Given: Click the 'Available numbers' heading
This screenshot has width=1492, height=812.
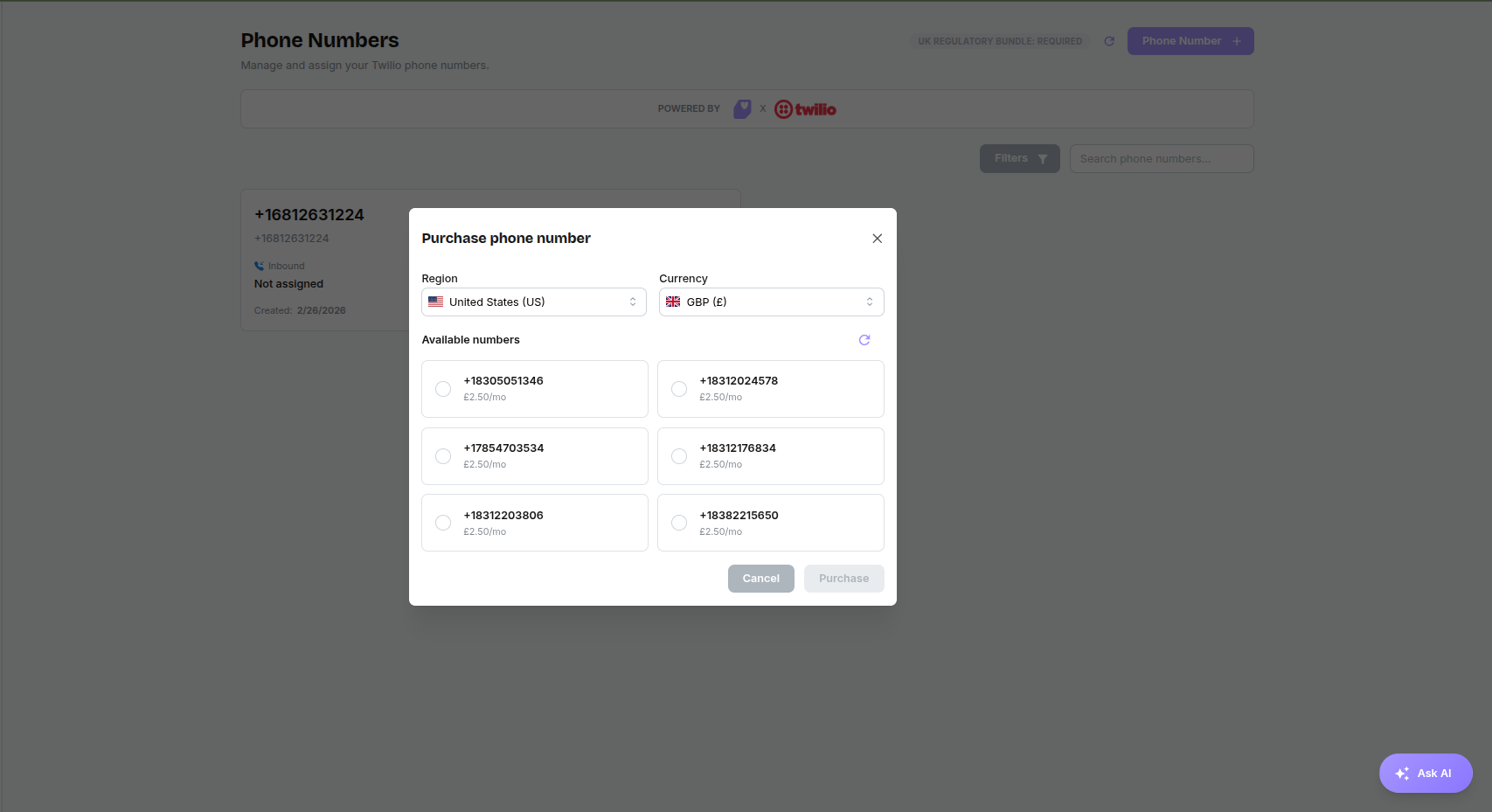Looking at the screenshot, I should click(470, 340).
